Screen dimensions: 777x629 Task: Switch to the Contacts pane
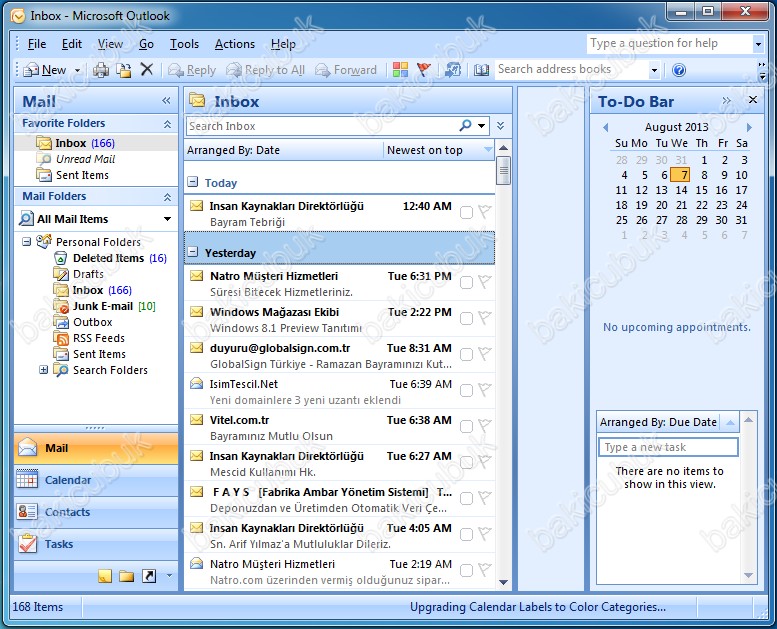click(x=96, y=512)
